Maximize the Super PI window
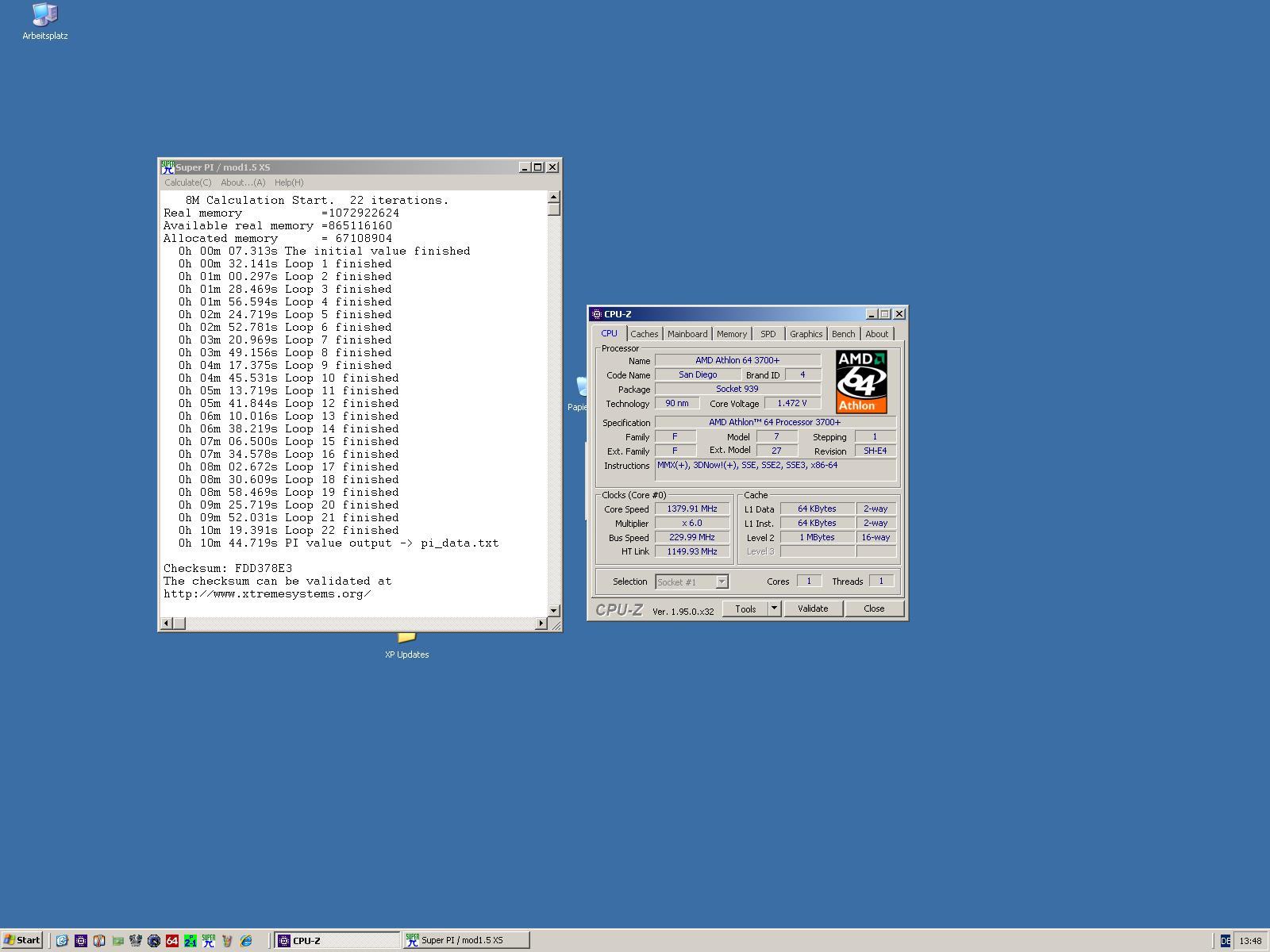Image resolution: width=1270 pixels, height=952 pixels. point(538,167)
